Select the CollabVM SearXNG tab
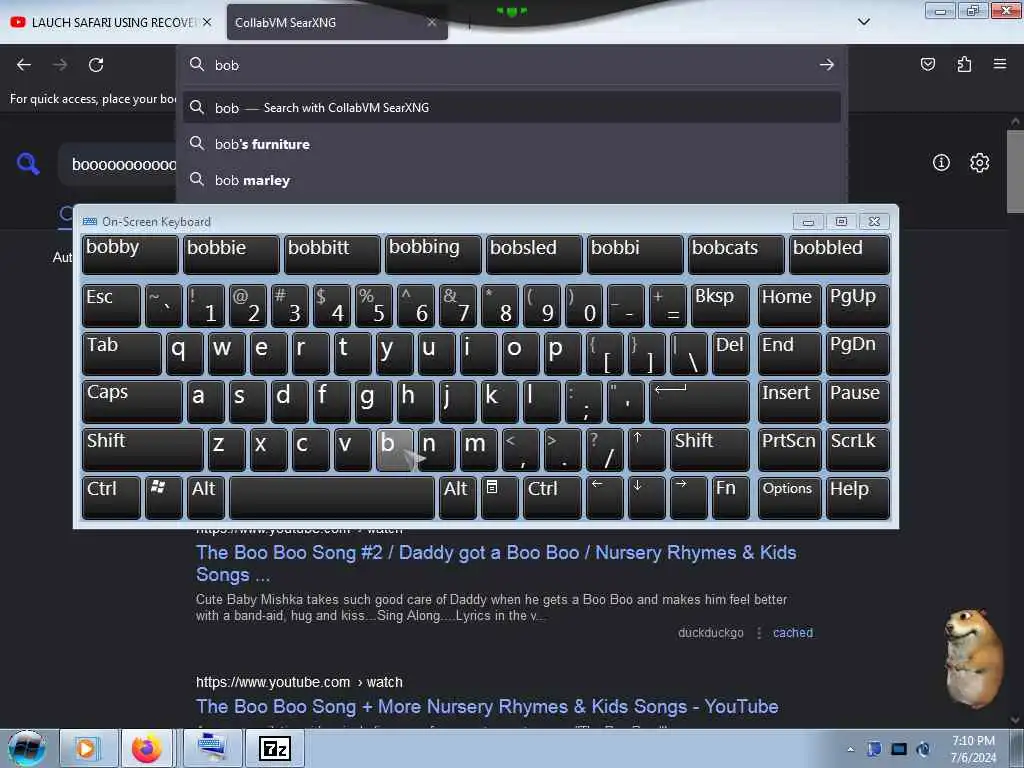1024x768 pixels. [x=330, y=22]
